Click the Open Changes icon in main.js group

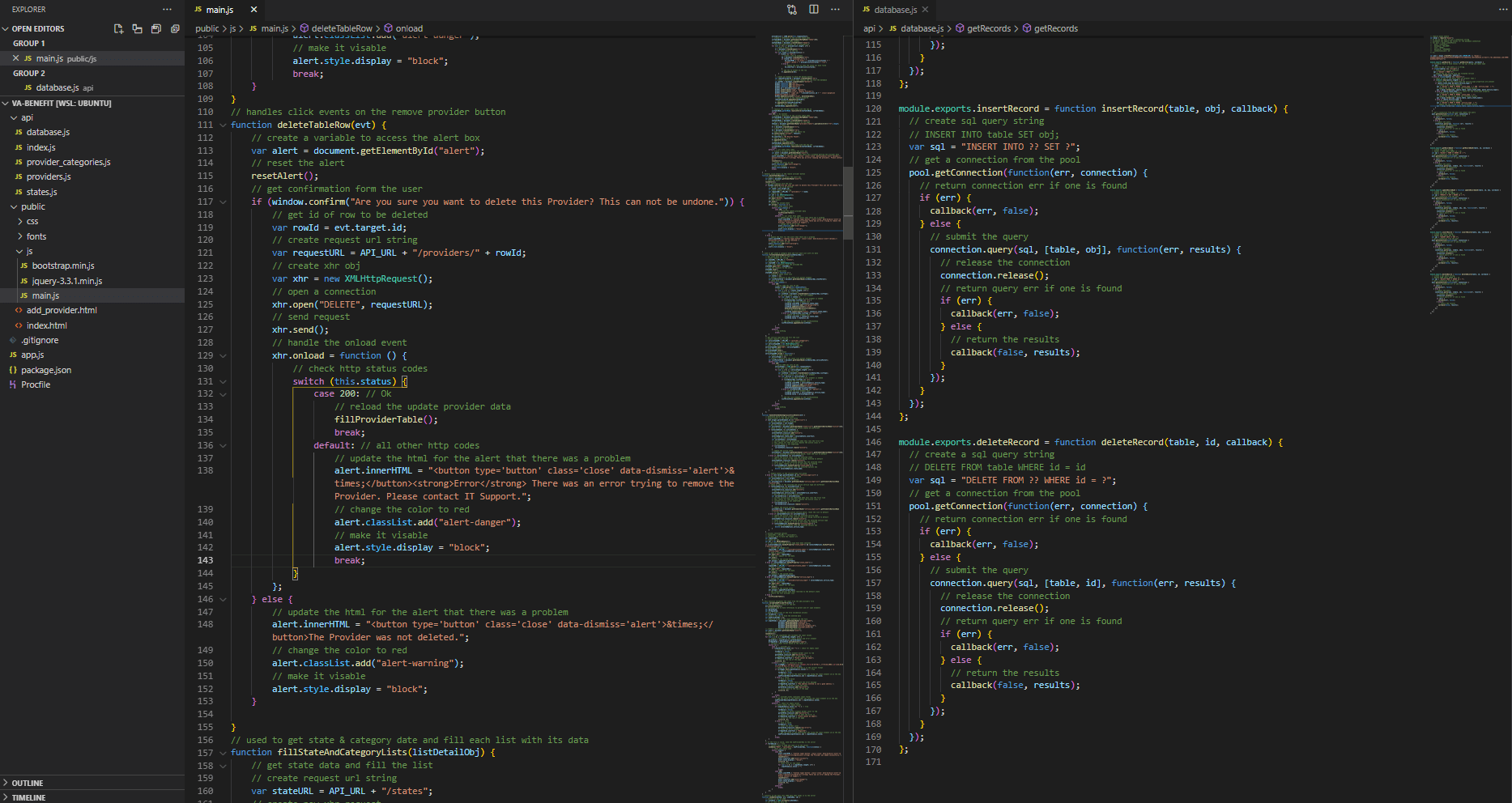tap(792, 10)
